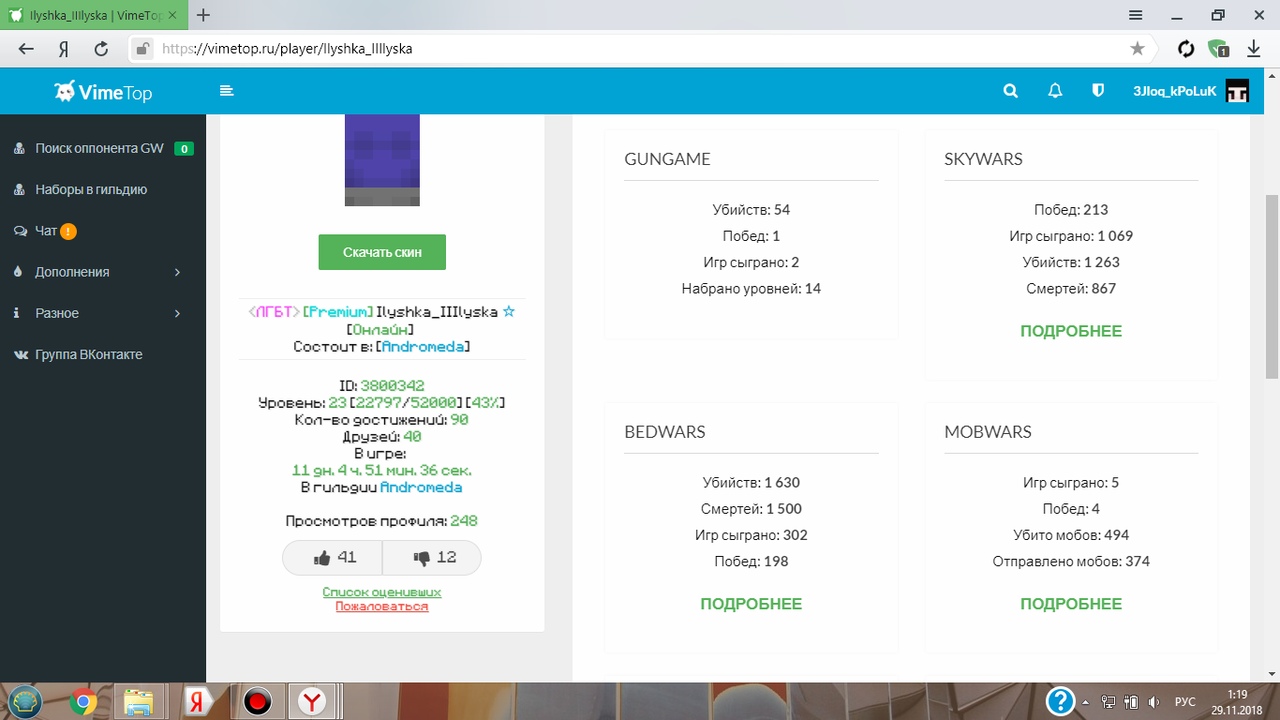Open notifications bell icon
The width and height of the screenshot is (1280, 720).
tap(1054, 91)
